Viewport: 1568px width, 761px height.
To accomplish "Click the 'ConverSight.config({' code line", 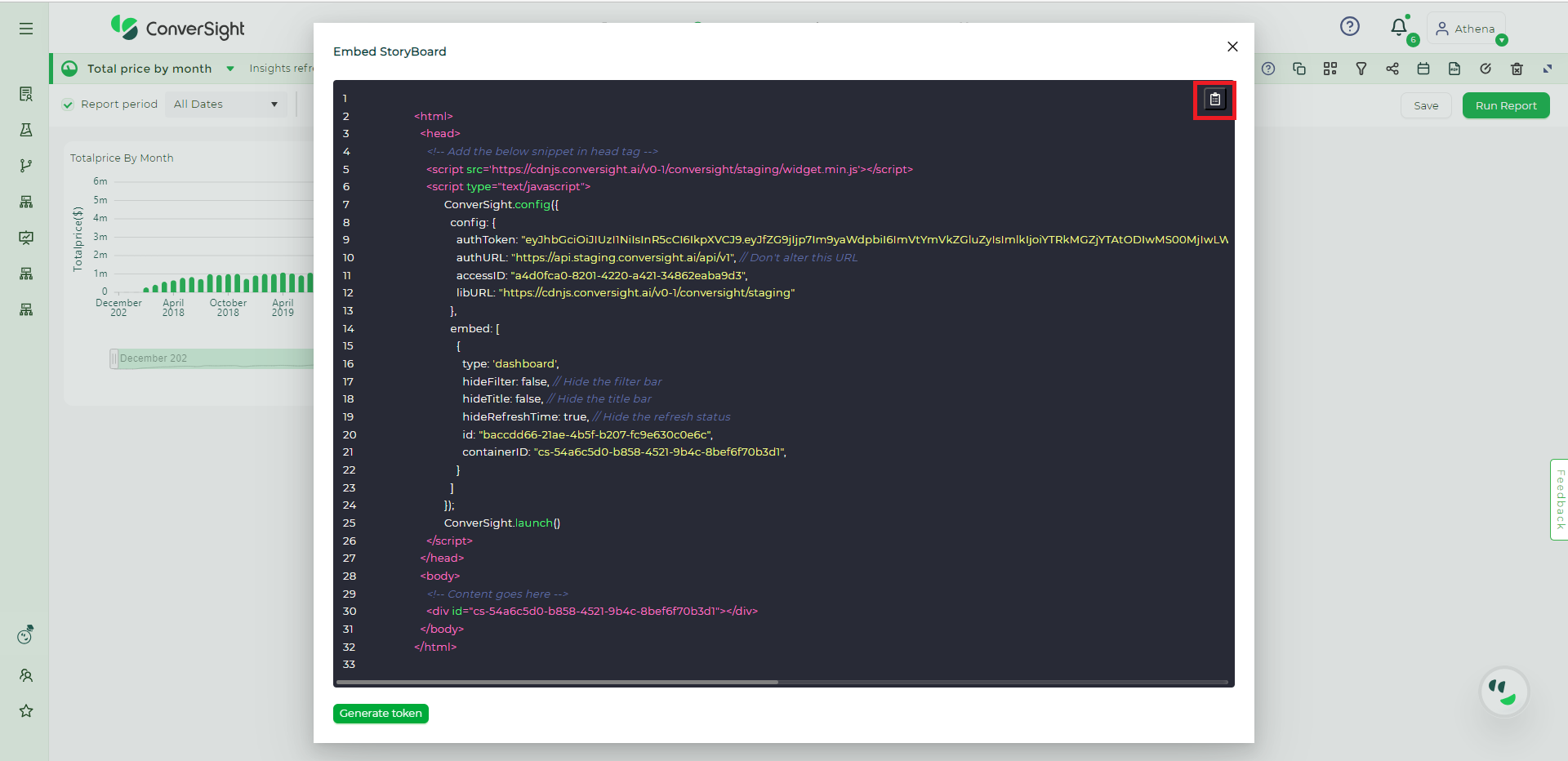I will (x=501, y=205).
